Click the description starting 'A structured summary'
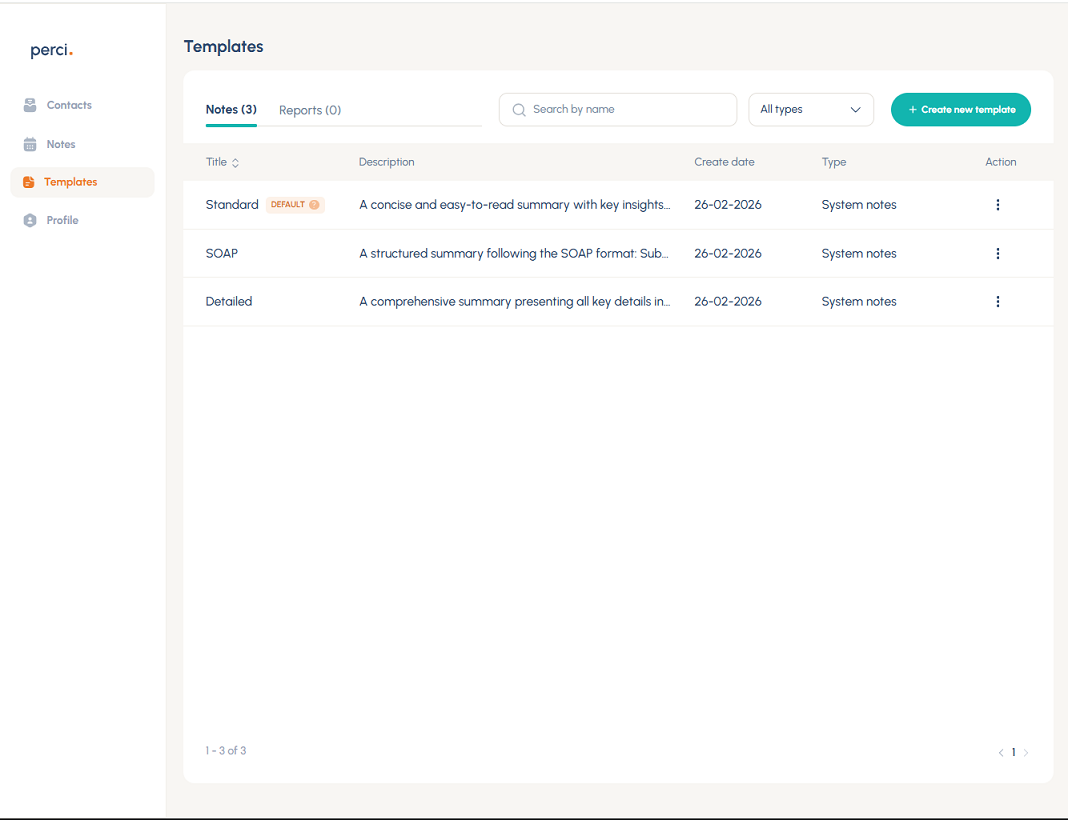The image size is (1068, 820). click(514, 253)
